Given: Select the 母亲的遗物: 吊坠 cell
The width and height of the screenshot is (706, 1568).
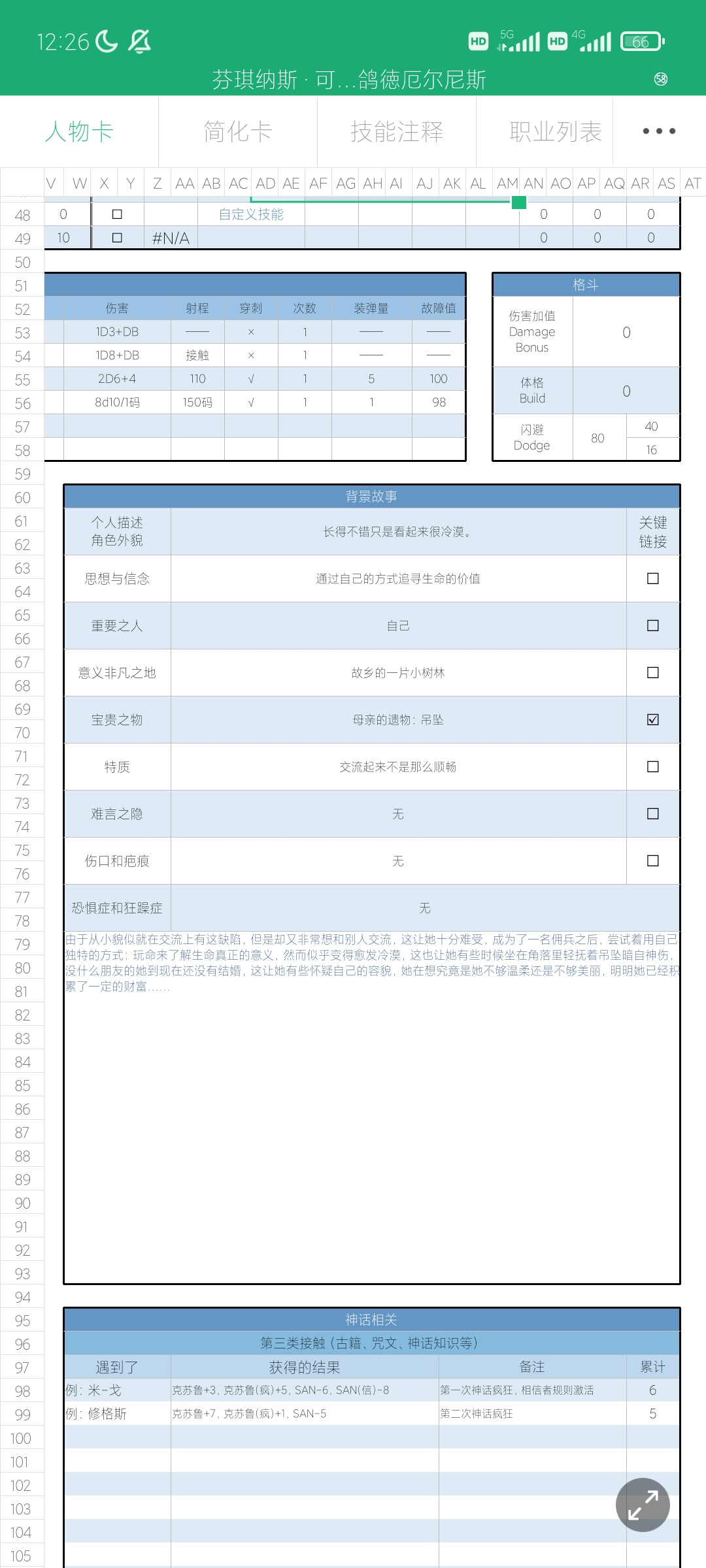Looking at the screenshot, I should [x=398, y=720].
